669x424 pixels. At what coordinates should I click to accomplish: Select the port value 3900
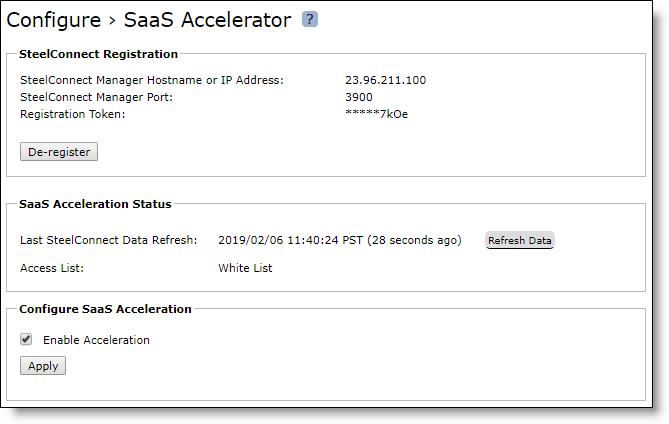pos(359,97)
